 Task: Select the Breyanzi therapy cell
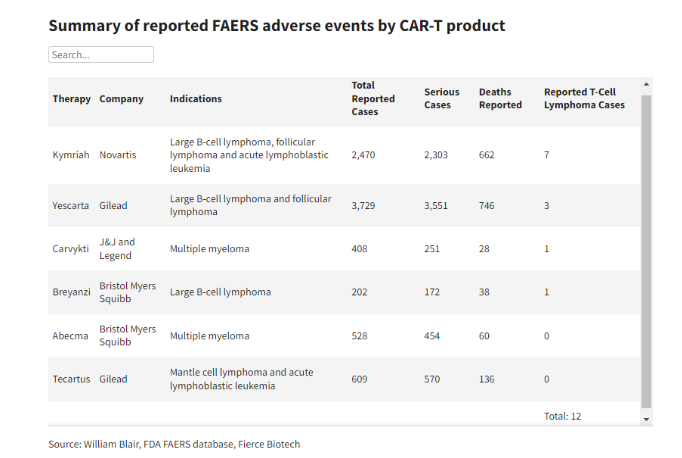pyautogui.click(x=72, y=292)
